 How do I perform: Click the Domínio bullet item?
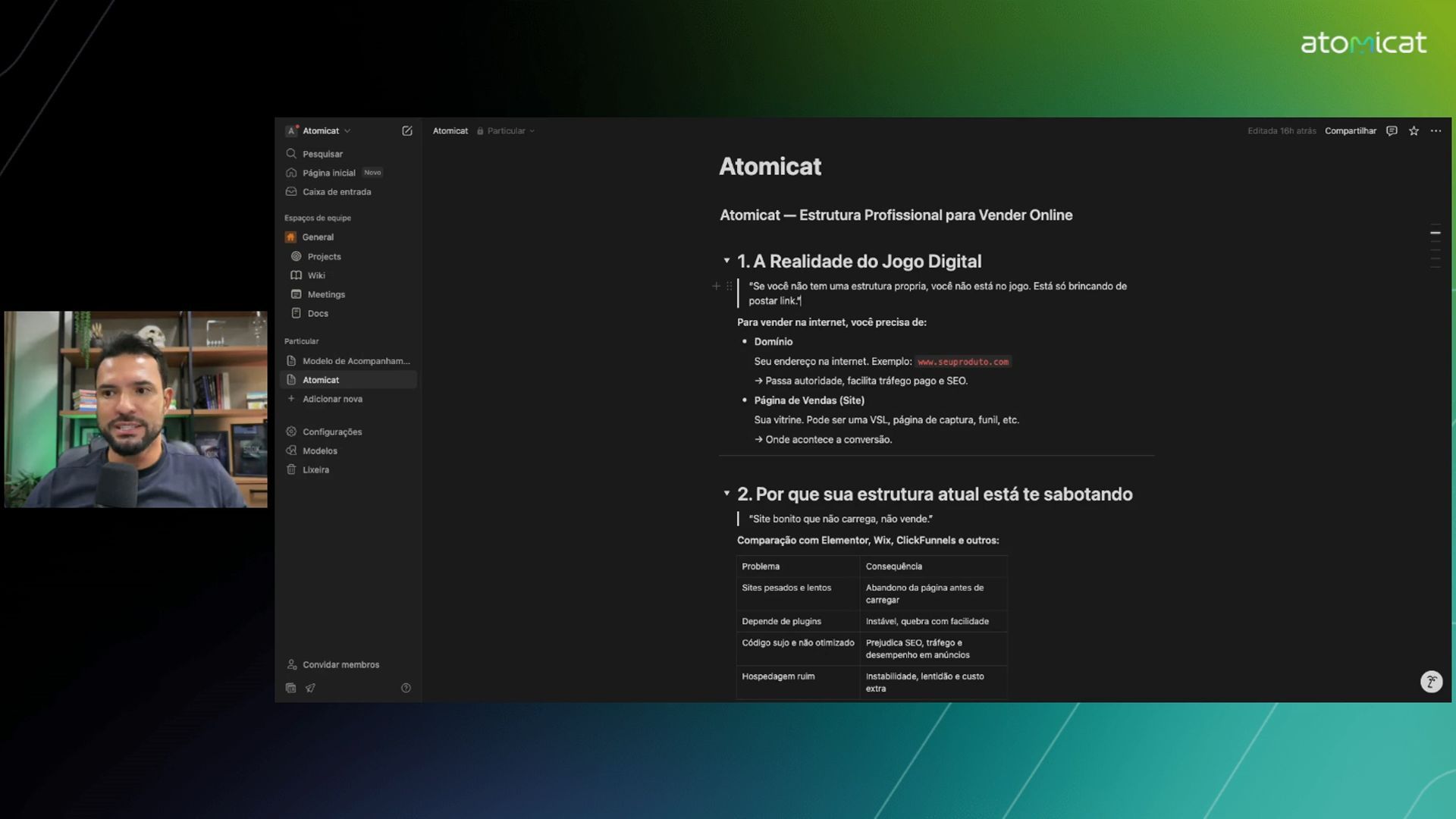coord(773,342)
